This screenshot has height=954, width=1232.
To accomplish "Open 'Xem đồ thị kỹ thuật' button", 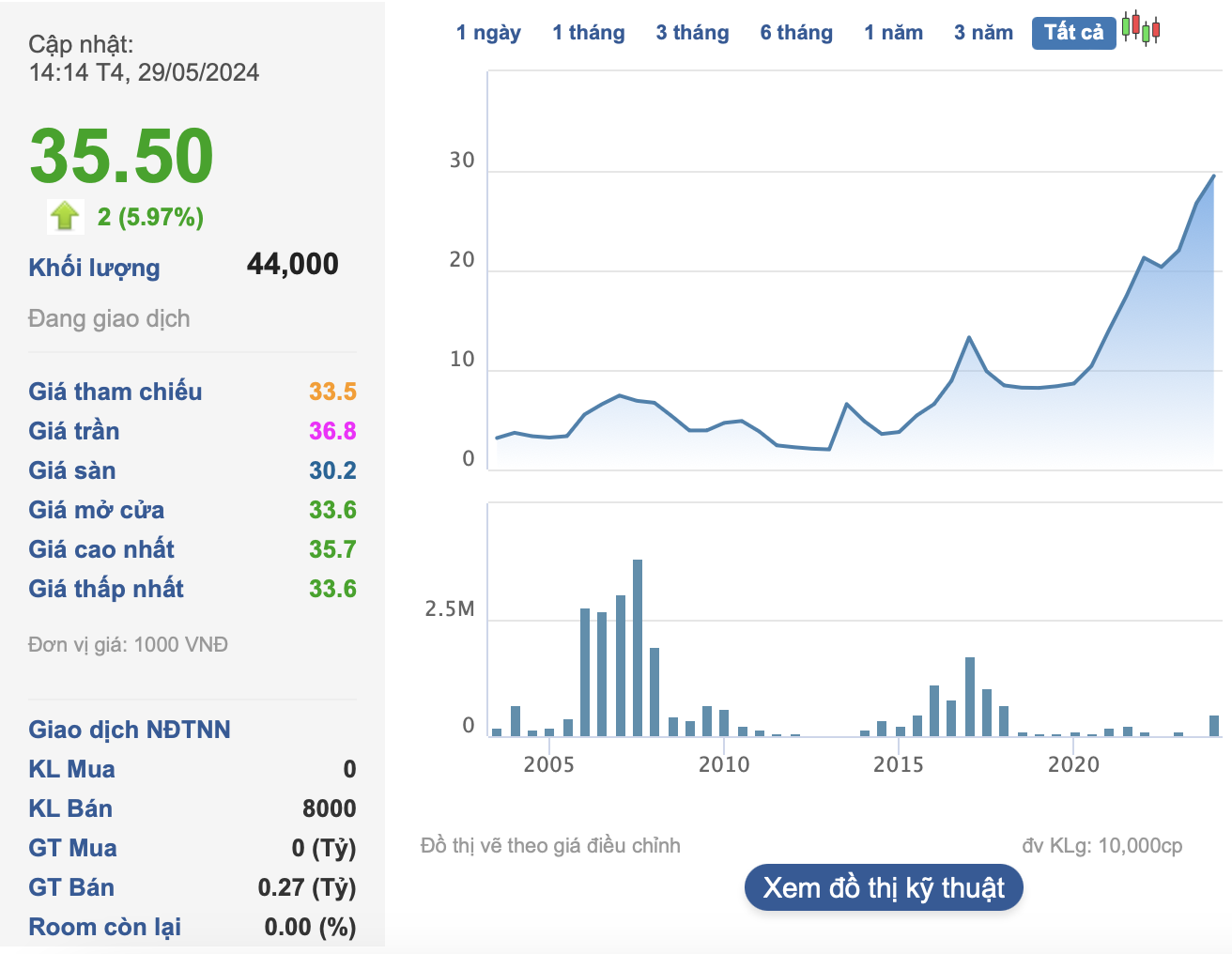I will coord(884,888).
